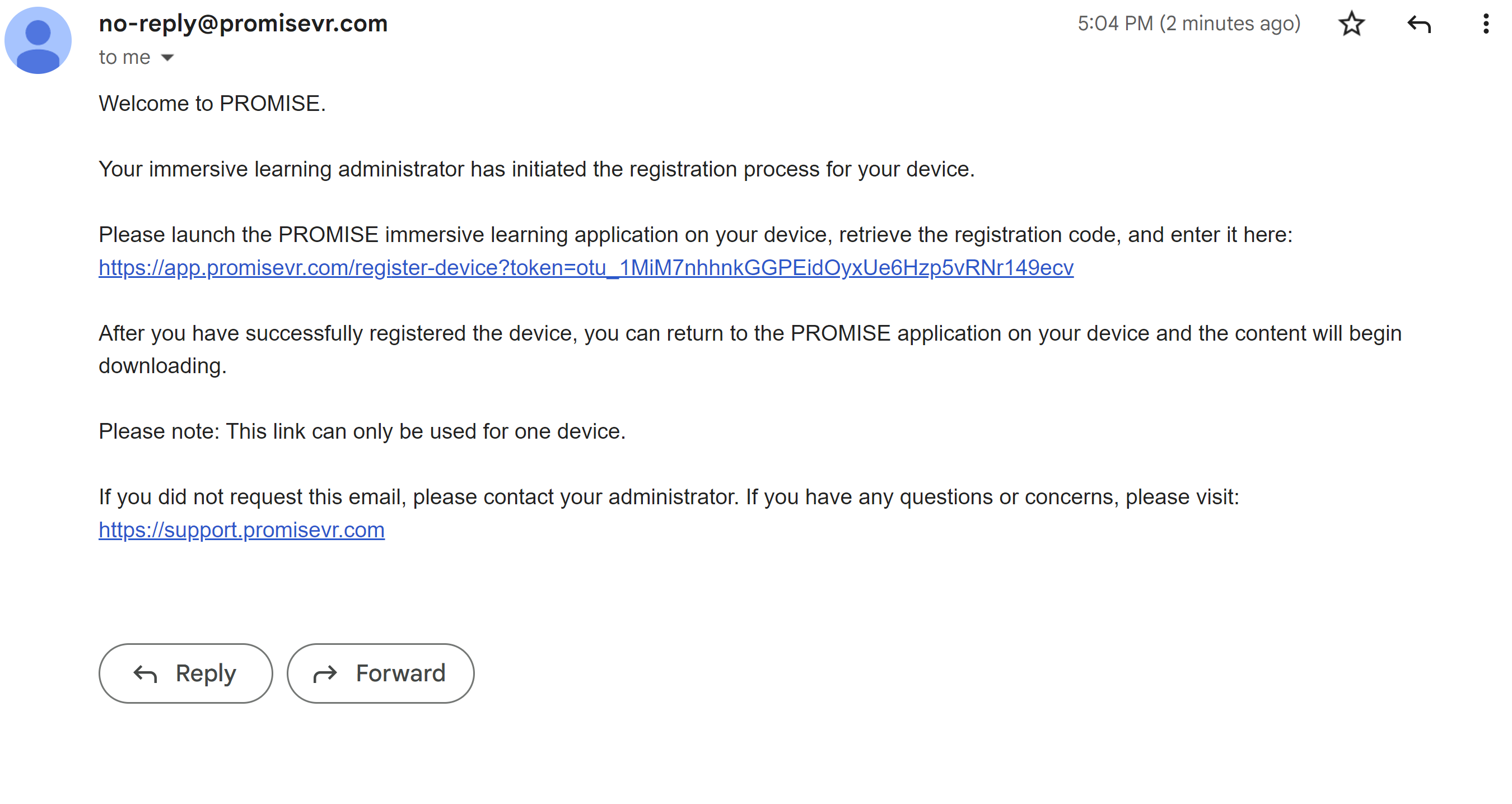The image size is (1512, 804).
Task: Open the three-dot More options menu
Action: point(1486,24)
